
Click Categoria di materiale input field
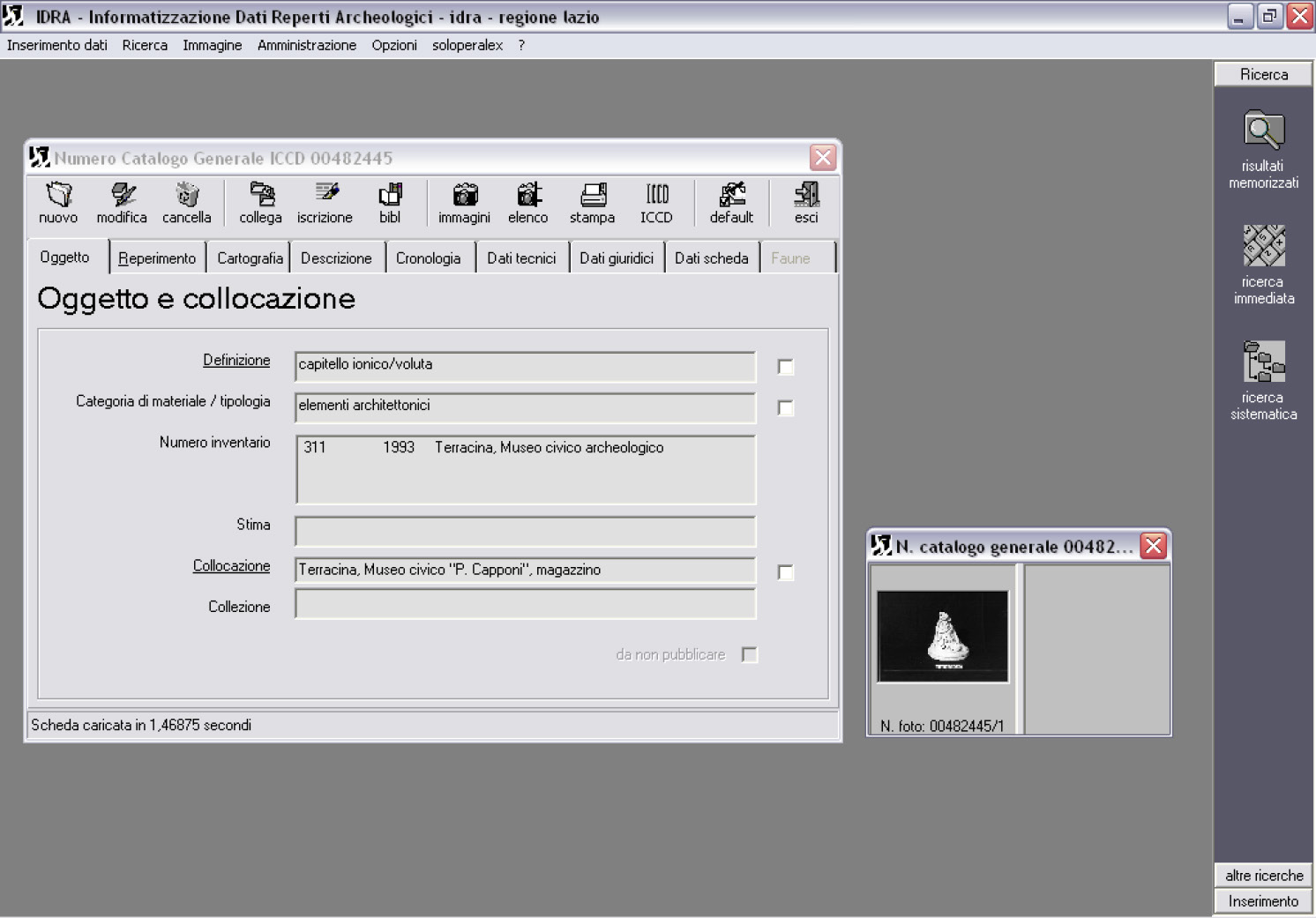coord(525,407)
